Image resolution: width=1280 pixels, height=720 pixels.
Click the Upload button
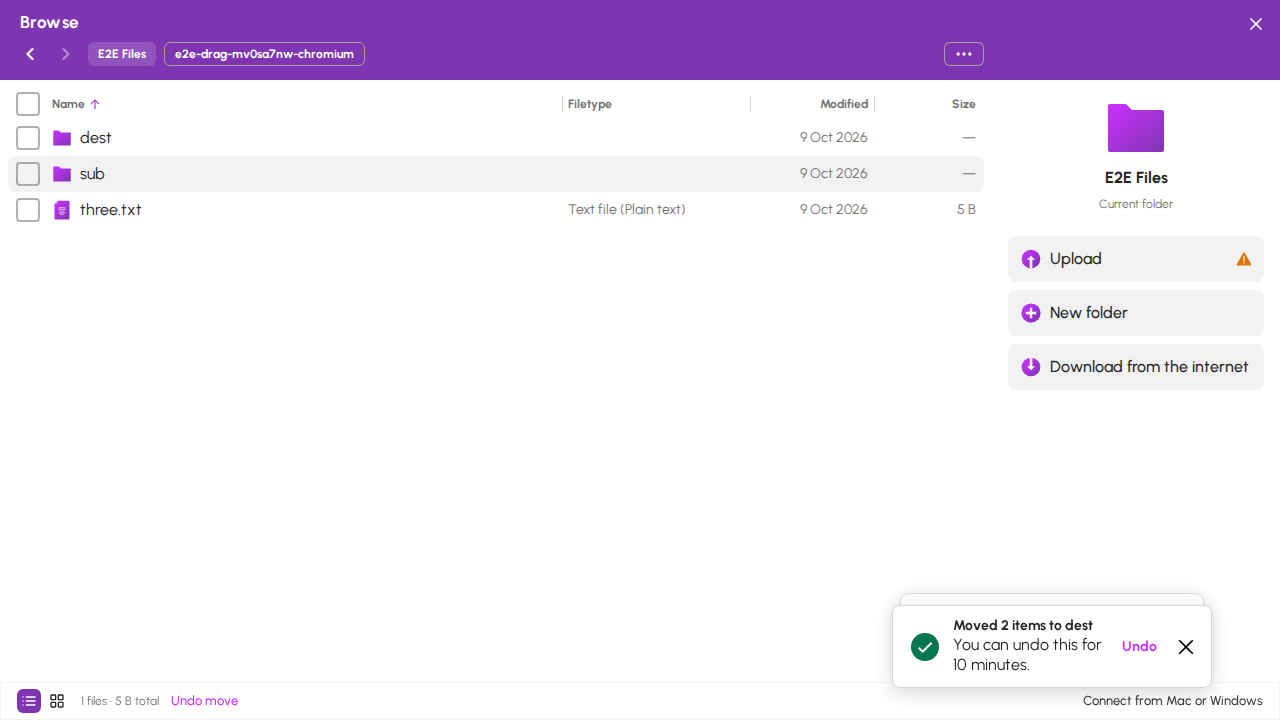pos(1136,259)
